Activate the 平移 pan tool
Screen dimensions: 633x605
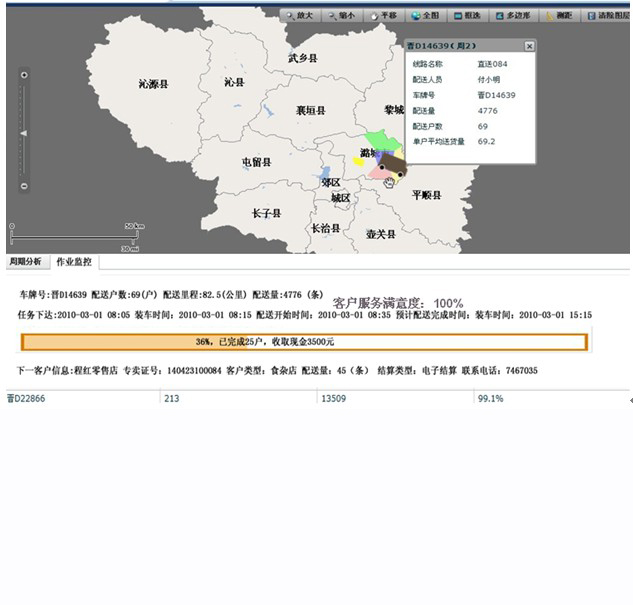pos(384,16)
